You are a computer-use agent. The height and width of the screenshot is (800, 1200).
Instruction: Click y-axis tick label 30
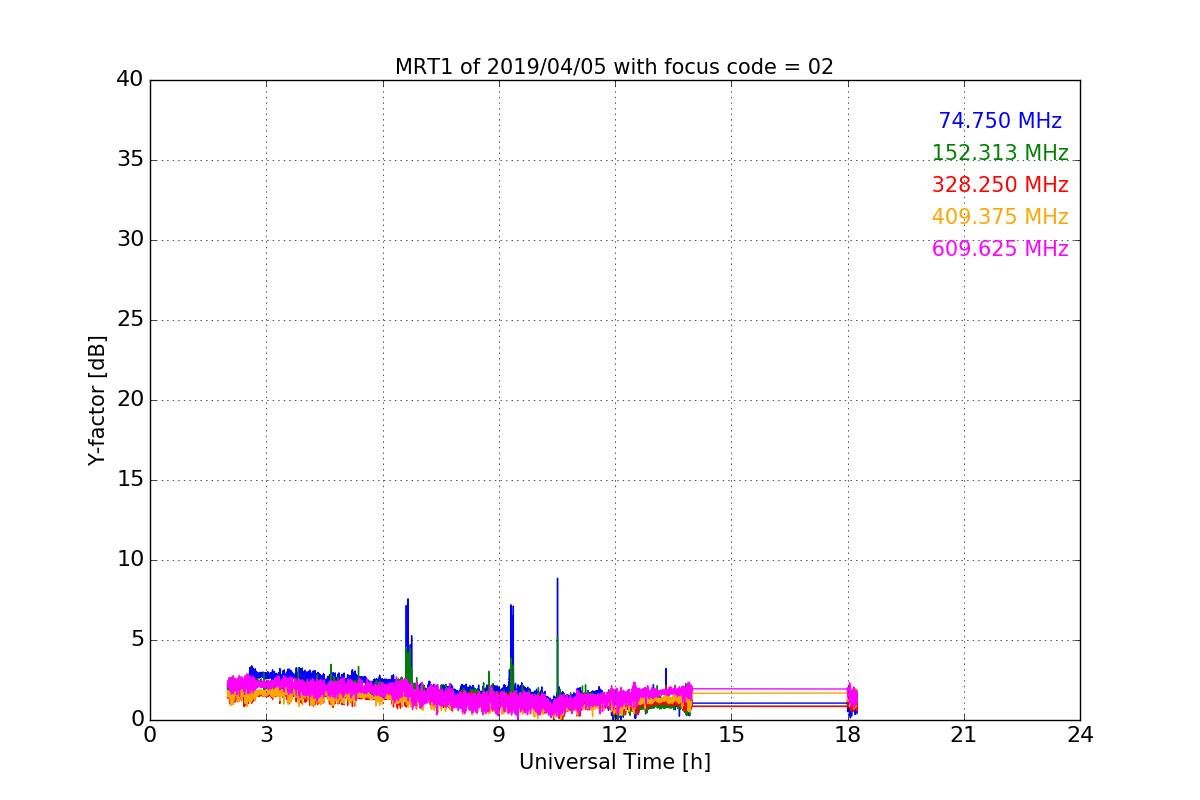(x=130, y=240)
